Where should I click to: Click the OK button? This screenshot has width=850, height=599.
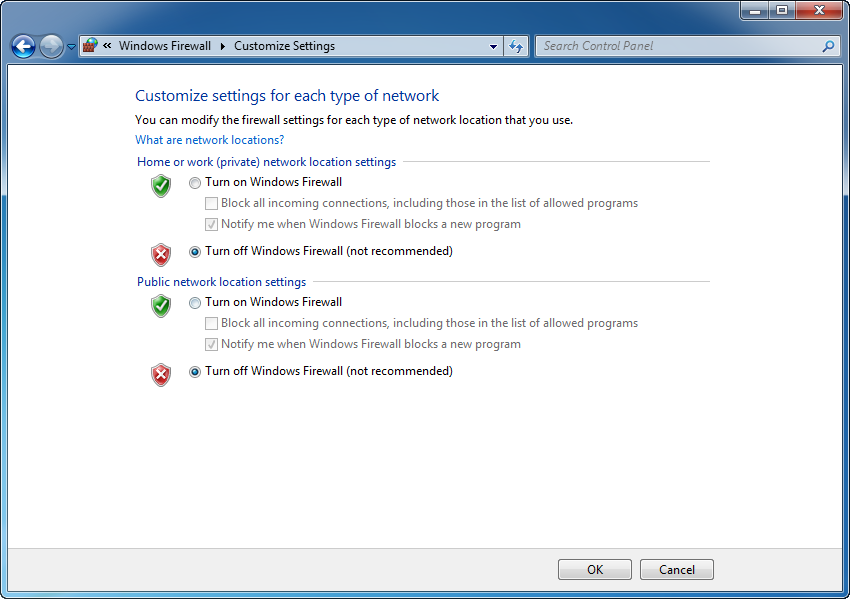coord(594,569)
